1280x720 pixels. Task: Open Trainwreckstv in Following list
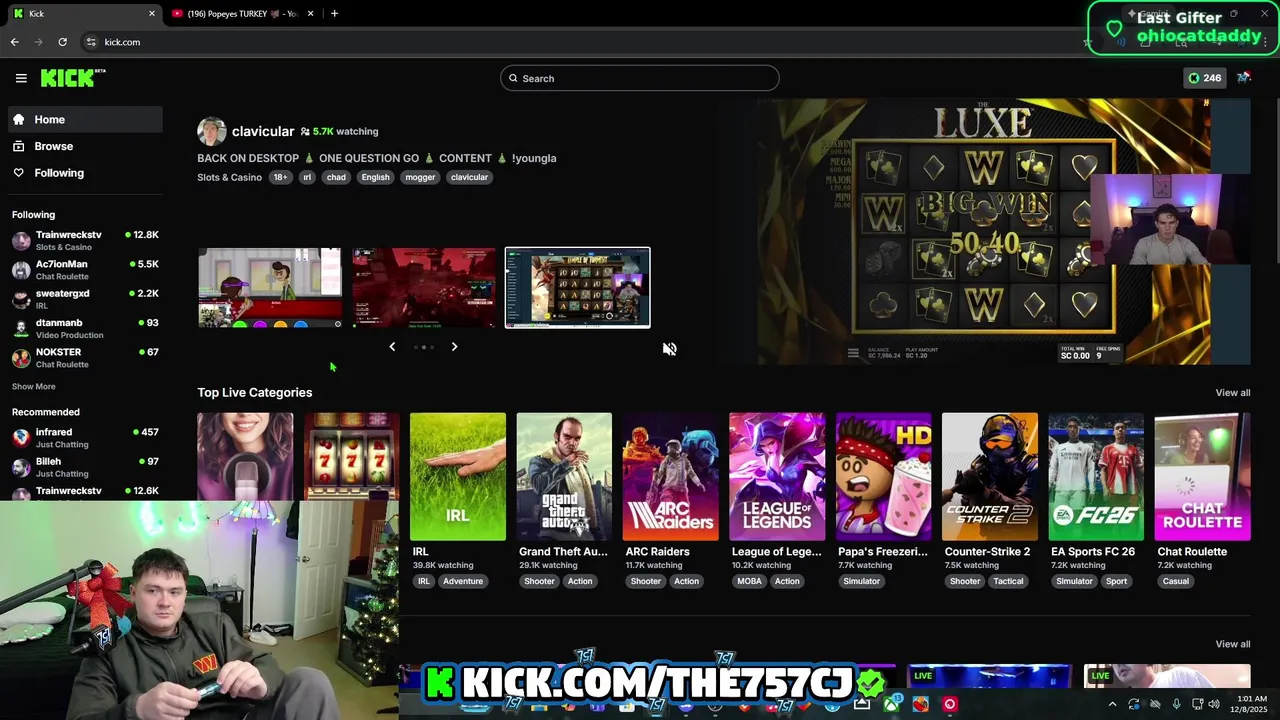coord(85,240)
